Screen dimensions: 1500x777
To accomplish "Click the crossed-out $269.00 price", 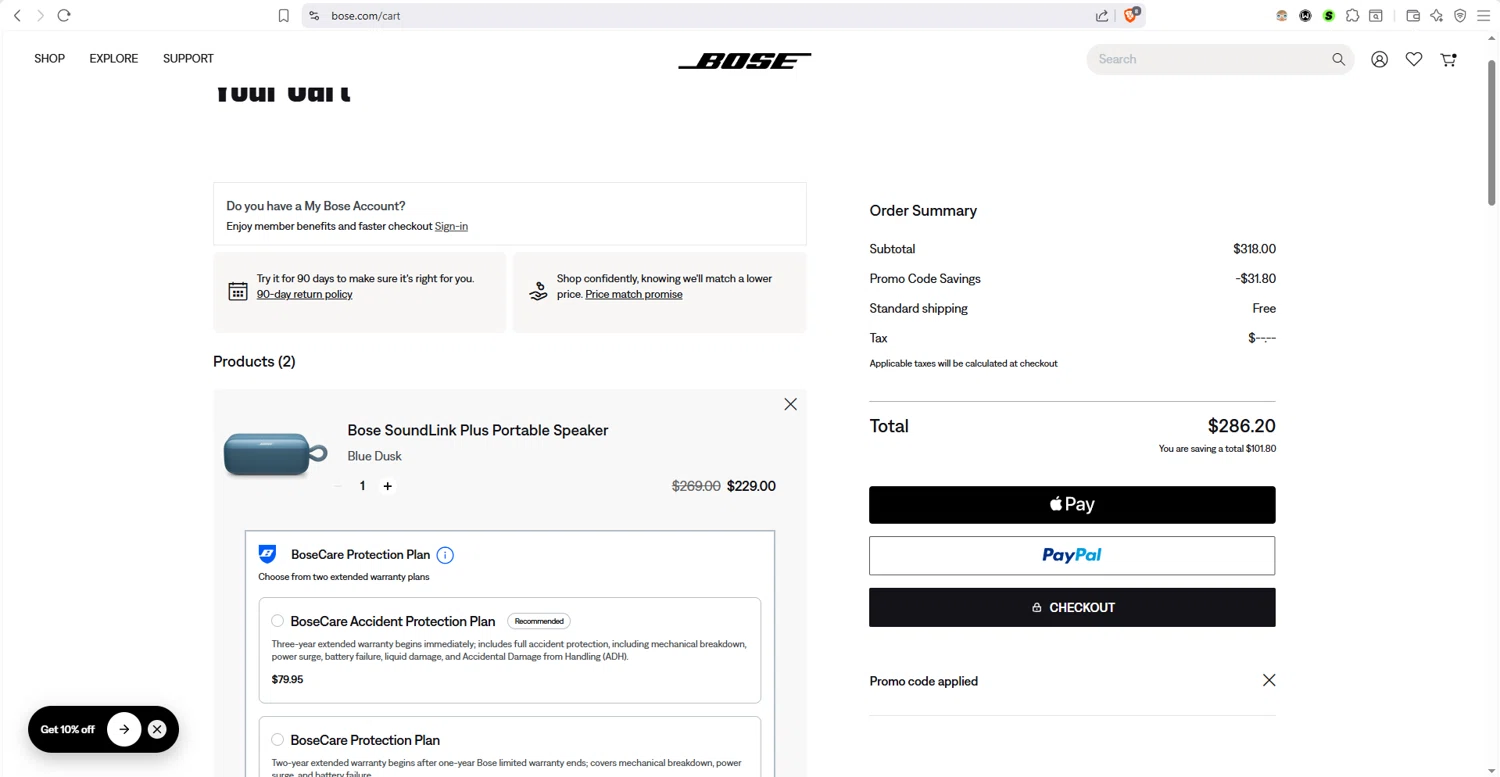I will click(696, 486).
